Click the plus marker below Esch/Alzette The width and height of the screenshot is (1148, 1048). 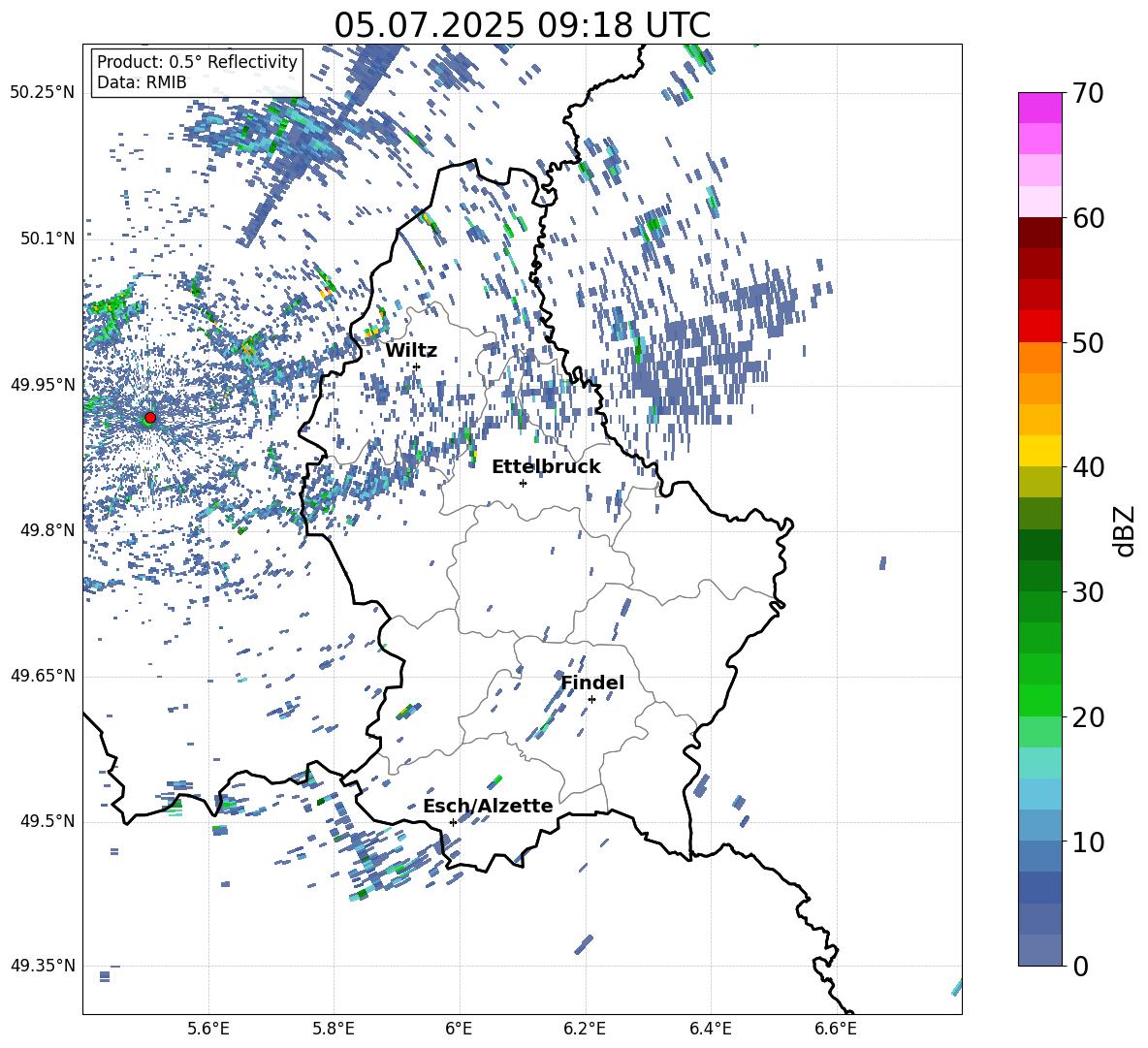pos(453,822)
